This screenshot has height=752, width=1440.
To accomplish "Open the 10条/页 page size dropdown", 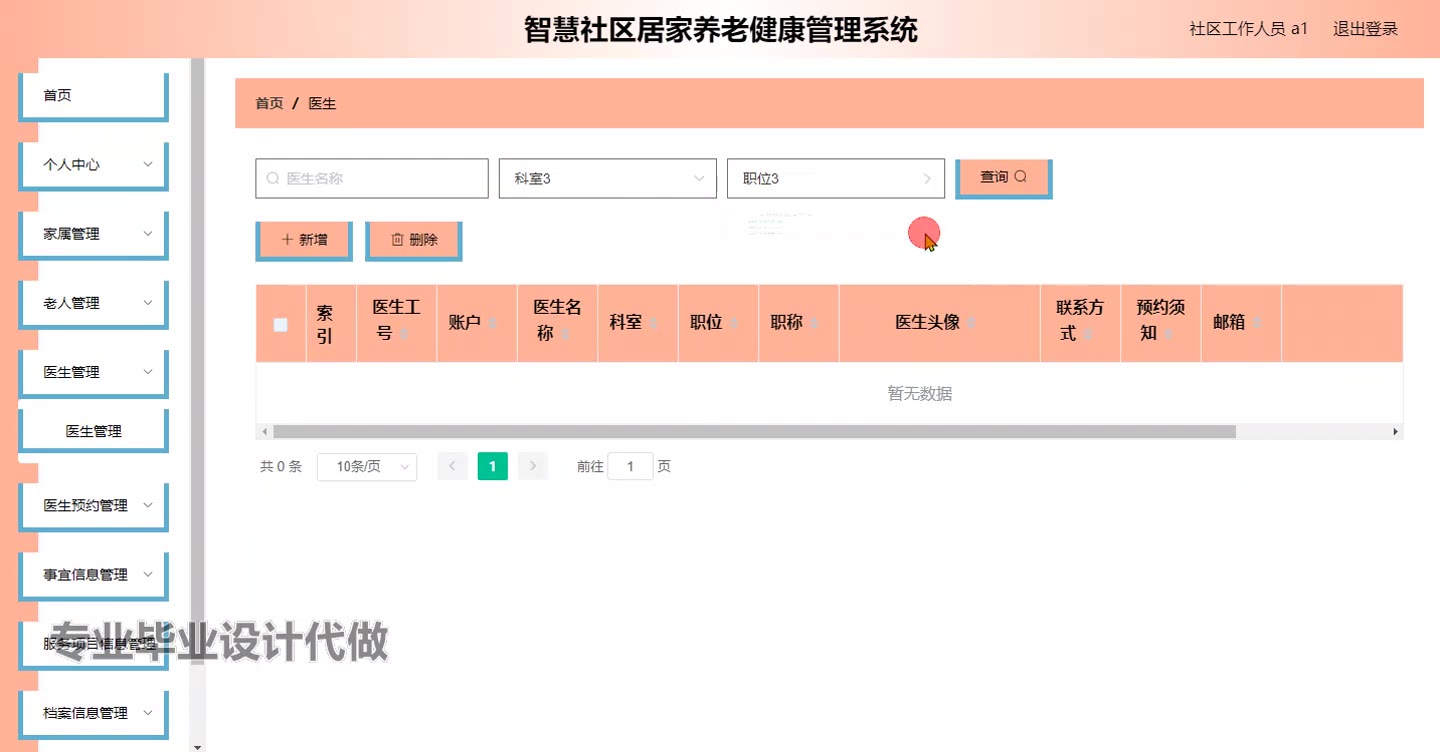I will click(367, 466).
